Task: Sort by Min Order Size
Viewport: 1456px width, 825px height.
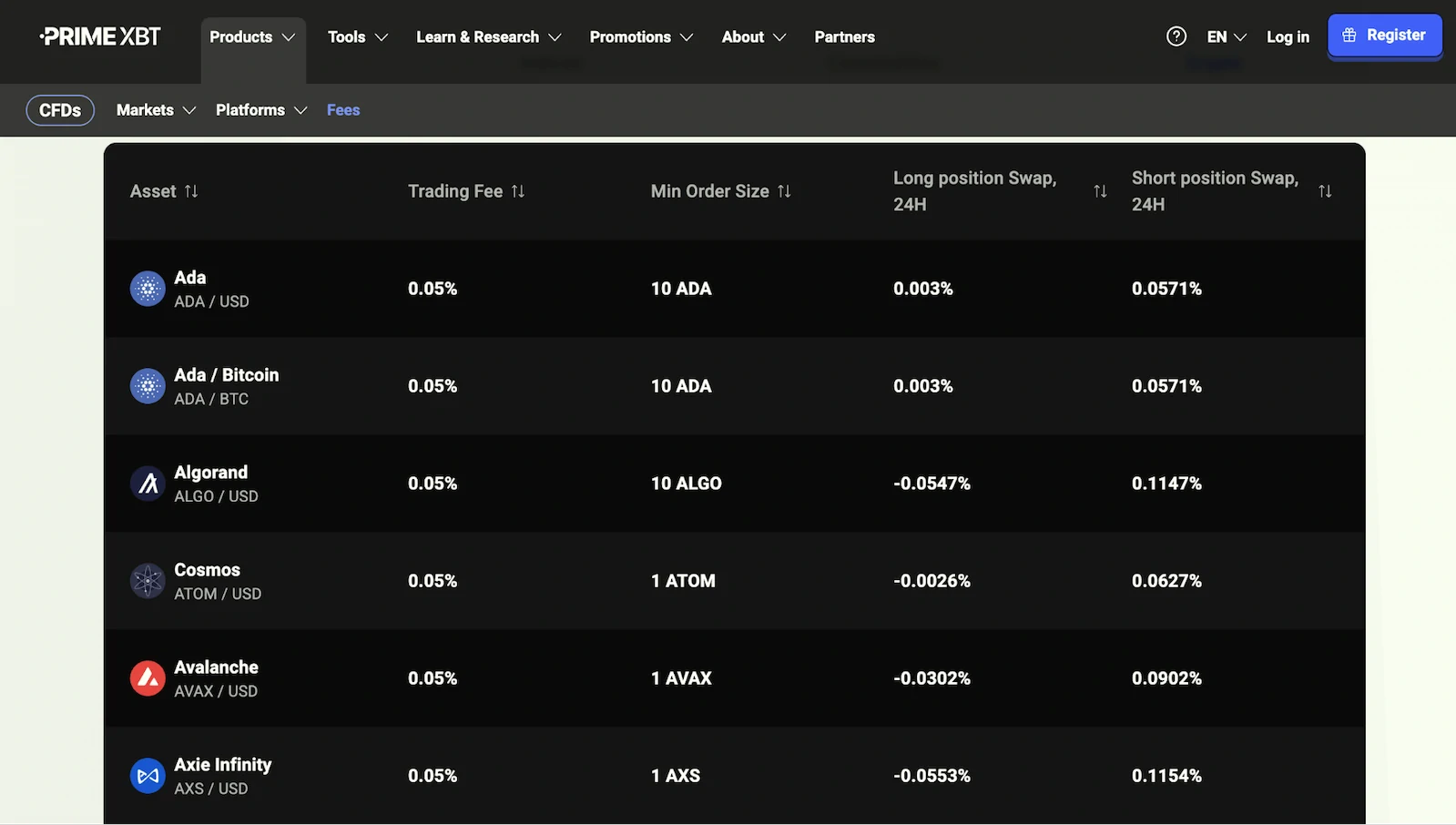Action: (x=784, y=191)
